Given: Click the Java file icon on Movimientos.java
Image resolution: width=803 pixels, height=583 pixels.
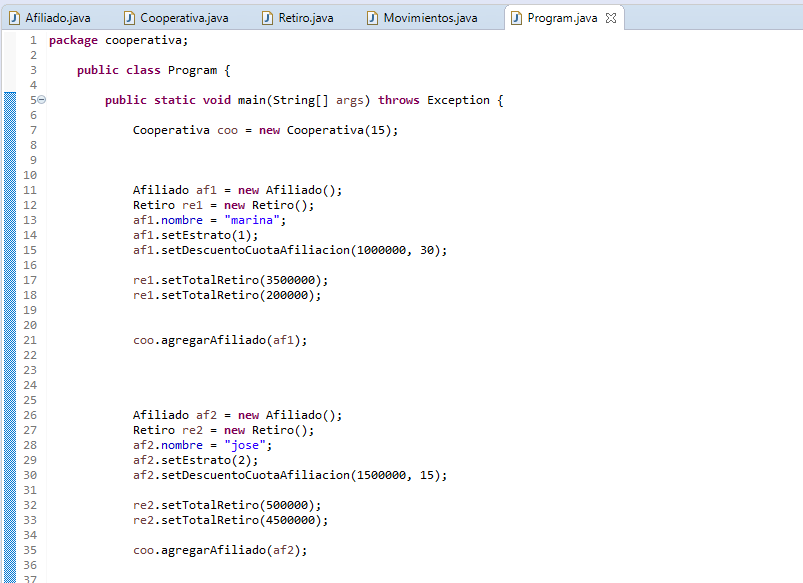Looking at the screenshot, I should pos(372,18).
